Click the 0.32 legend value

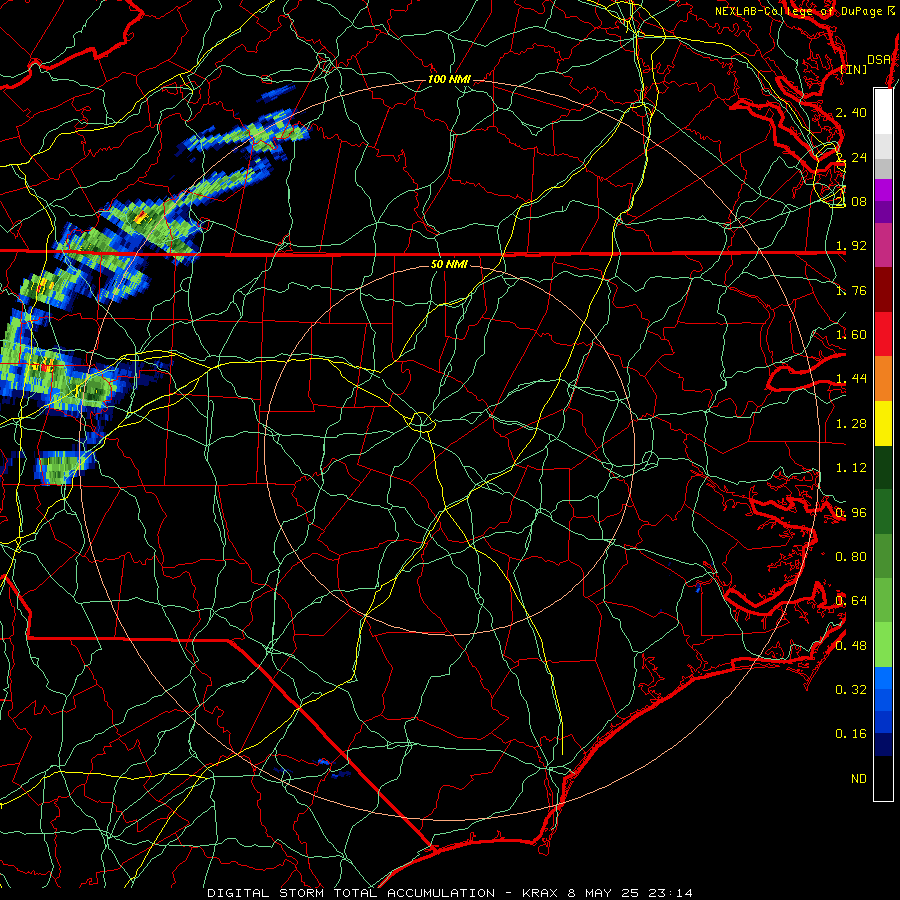tap(851, 690)
